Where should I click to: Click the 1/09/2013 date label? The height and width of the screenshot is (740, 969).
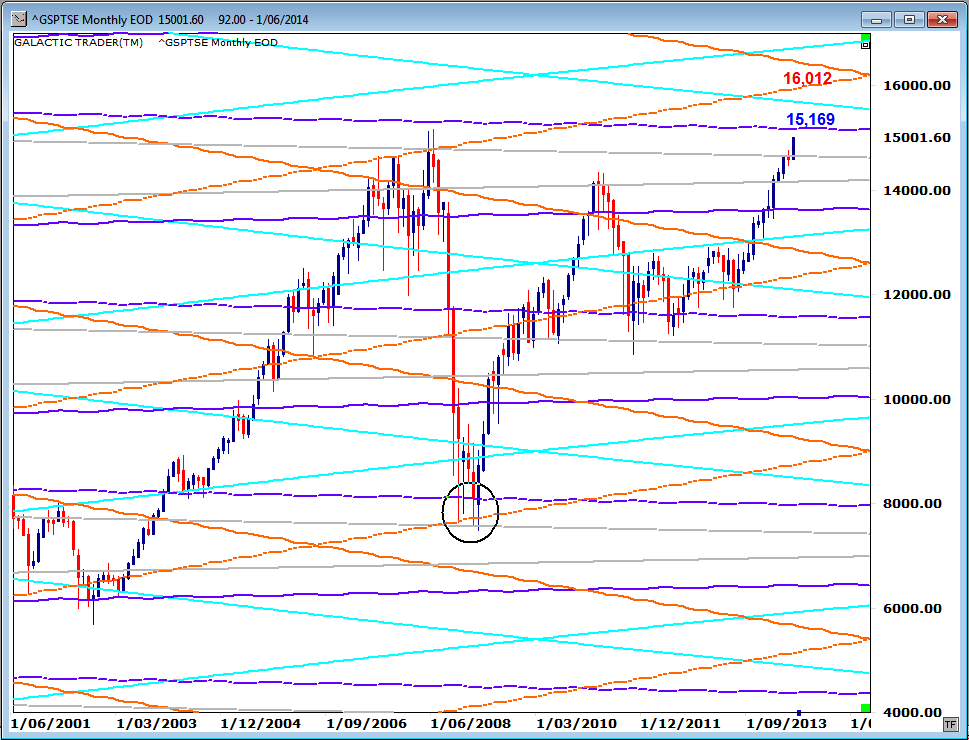(786, 723)
